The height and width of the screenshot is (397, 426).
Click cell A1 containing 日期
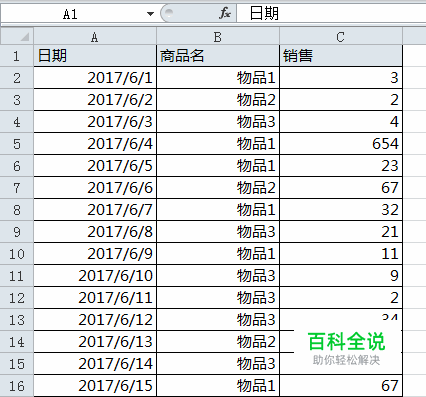click(x=95, y=56)
